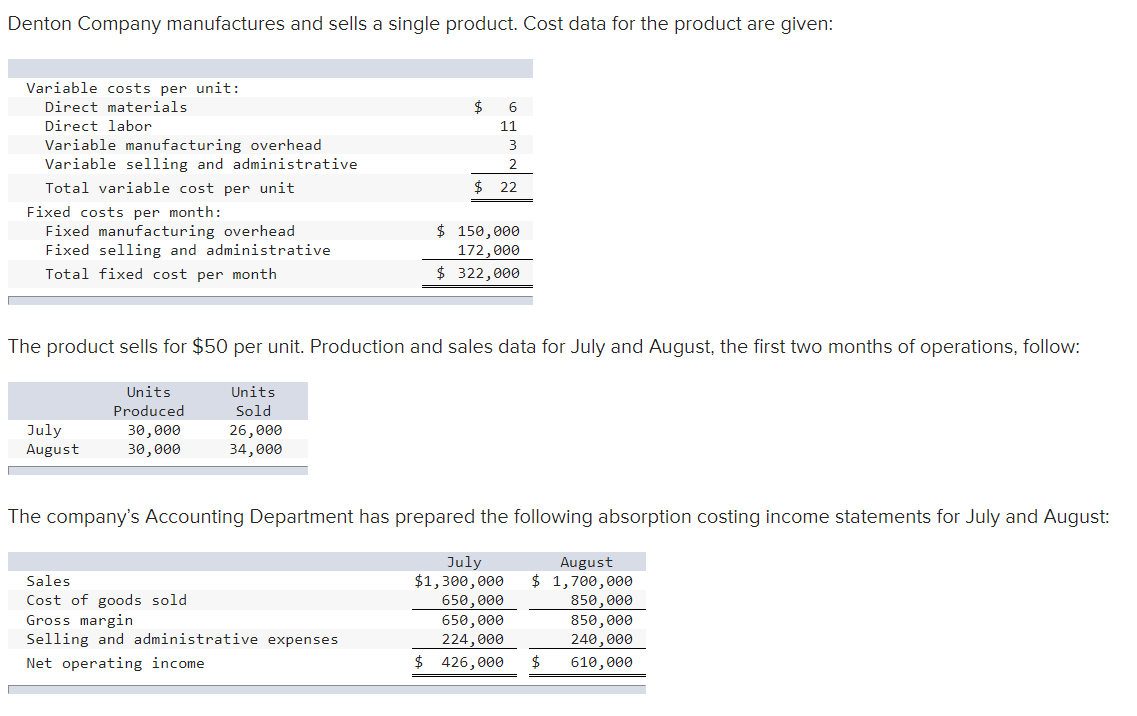
Task: Select Fixed manufacturing overhead amount 150,000
Action: [x=479, y=231]
